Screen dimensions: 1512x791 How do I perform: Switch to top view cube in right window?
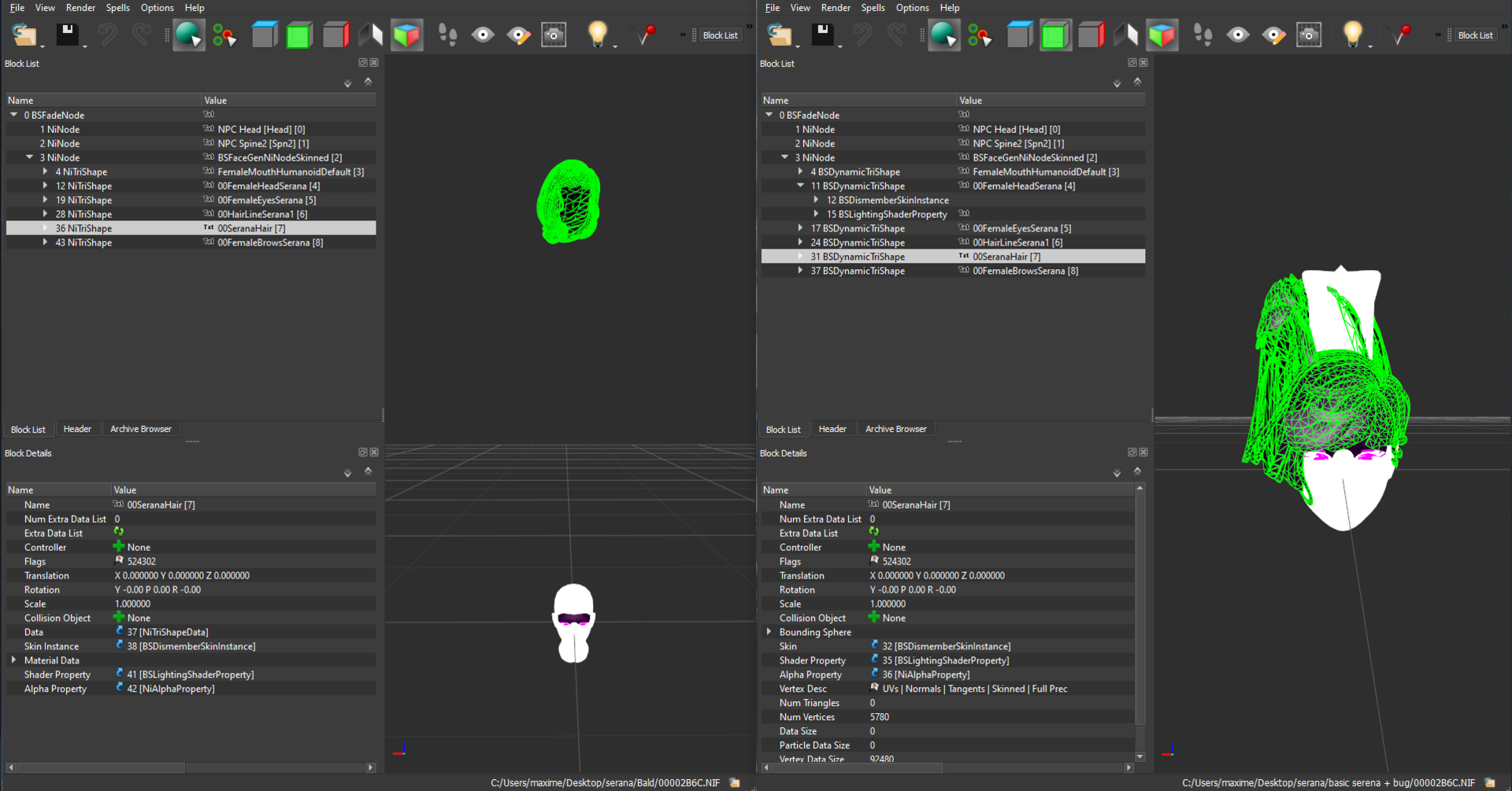coord(1020,35)
